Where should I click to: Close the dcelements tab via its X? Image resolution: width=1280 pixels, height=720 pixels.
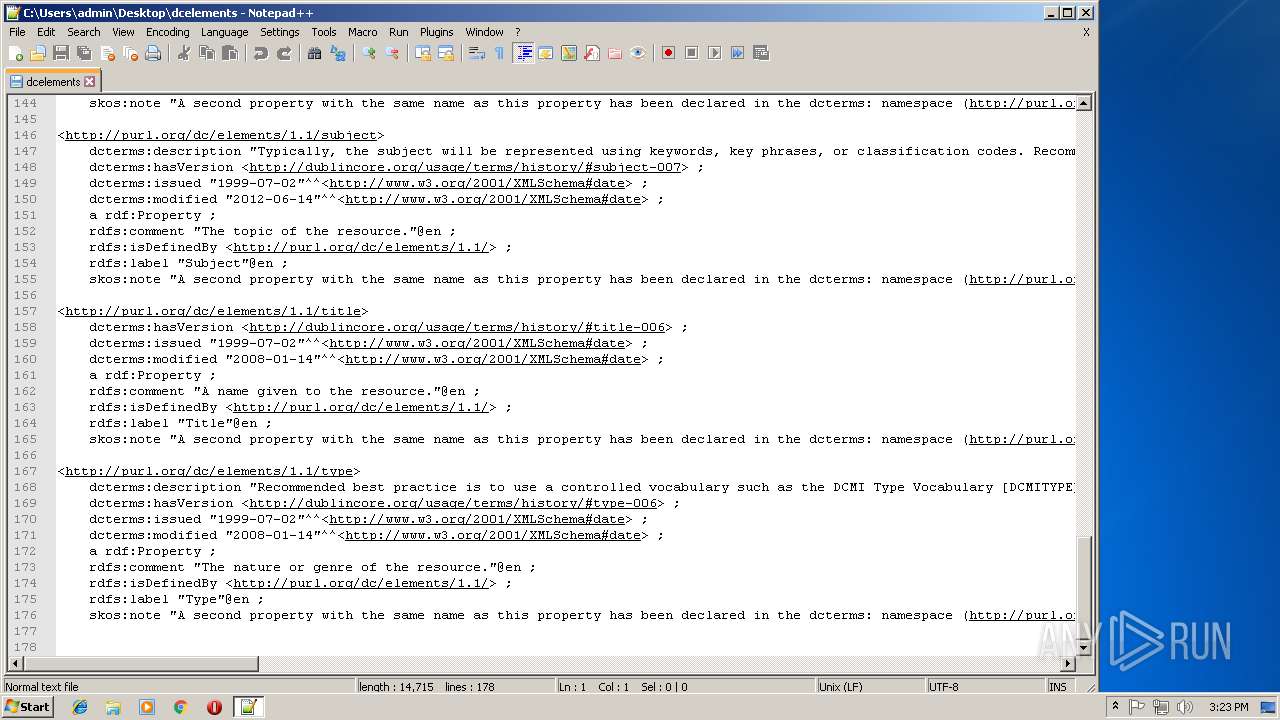pyautogui.click(x=90, y=82)
